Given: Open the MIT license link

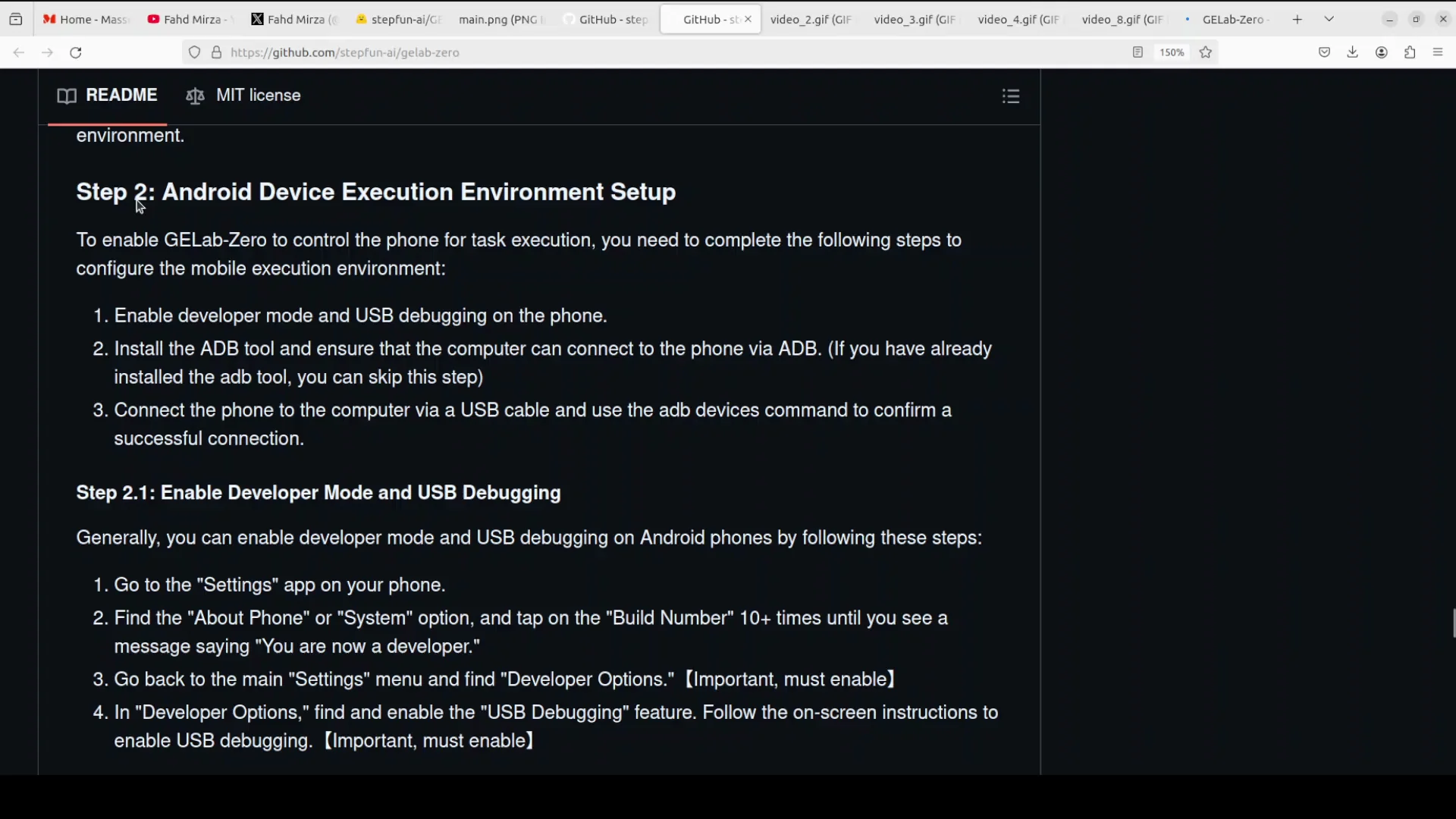Looking at the screenshot, I should (x=258, y=96).
